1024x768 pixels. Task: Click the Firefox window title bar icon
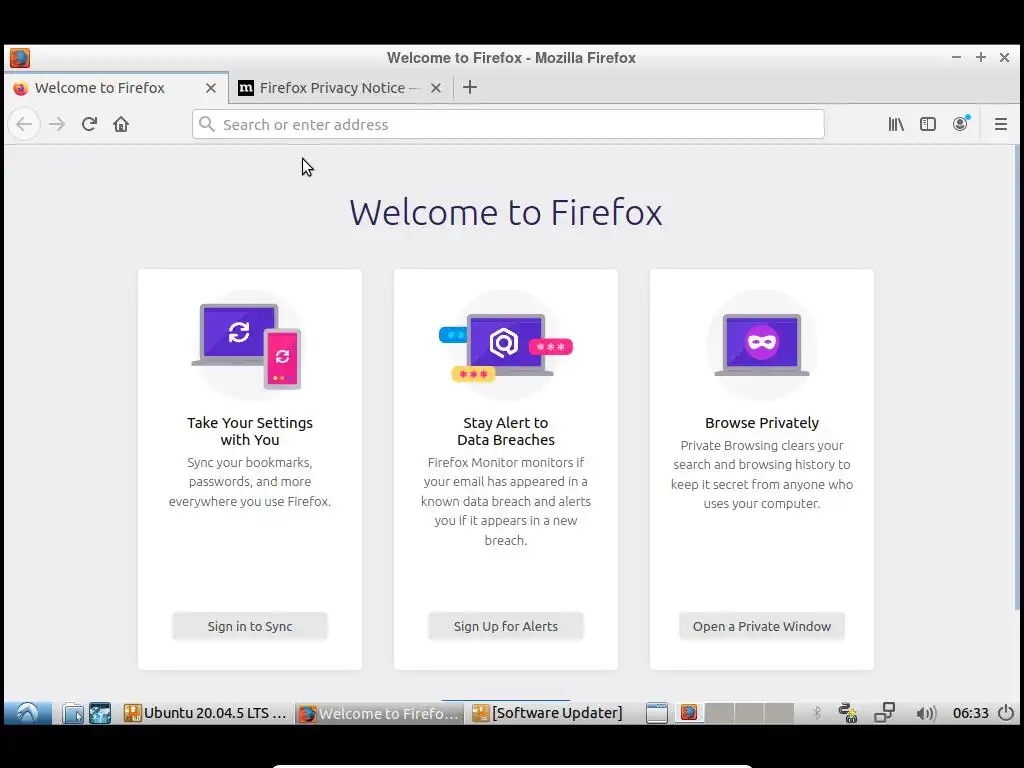click(x=20, y=57)
